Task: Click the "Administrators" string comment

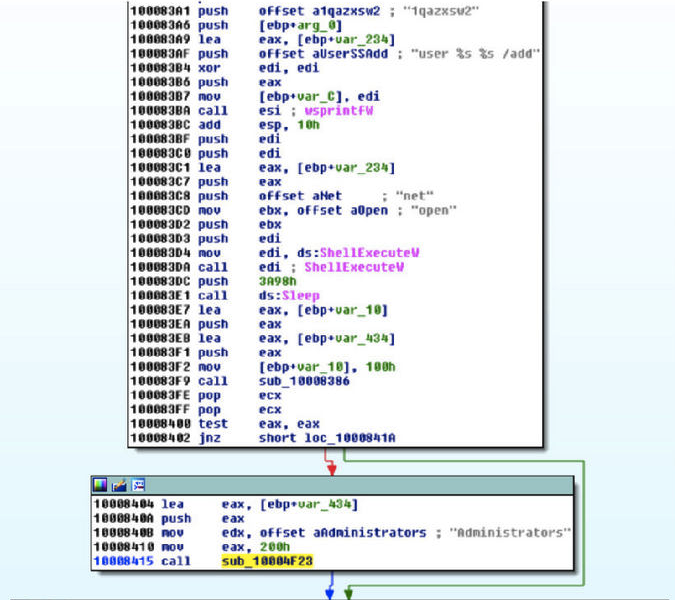Action: [510, 532]
